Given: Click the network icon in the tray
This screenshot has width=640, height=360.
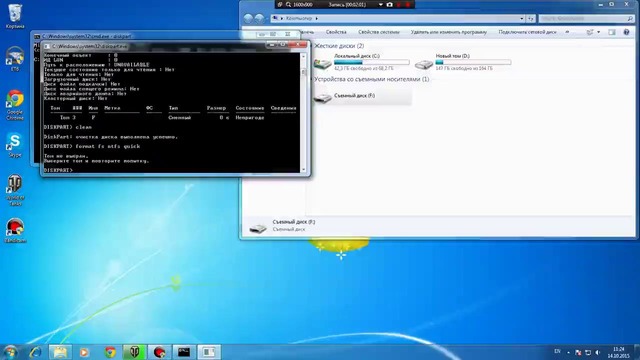Looking at the screenshot, I should point(588,352).
